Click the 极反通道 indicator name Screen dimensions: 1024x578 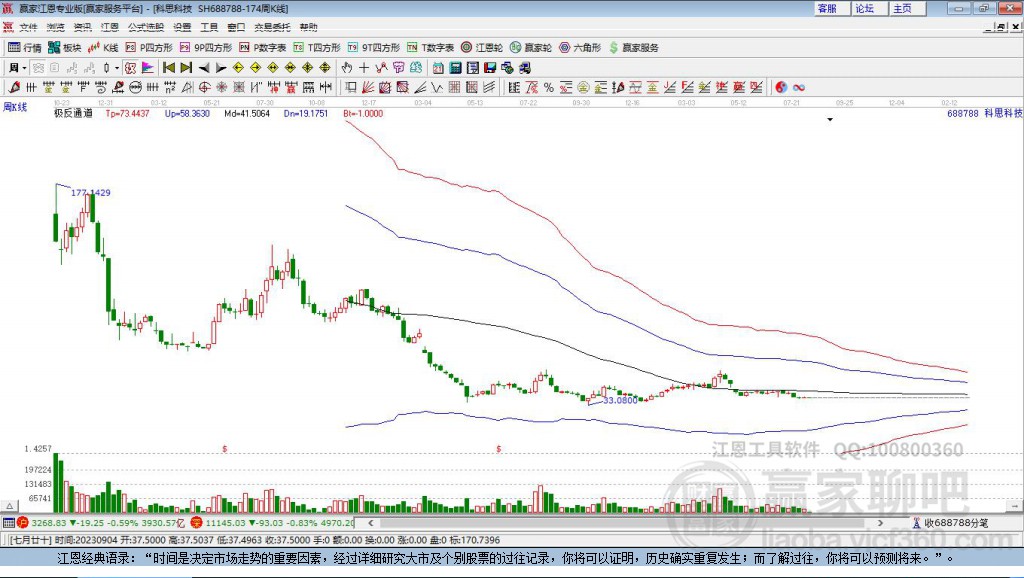point(73,113)
